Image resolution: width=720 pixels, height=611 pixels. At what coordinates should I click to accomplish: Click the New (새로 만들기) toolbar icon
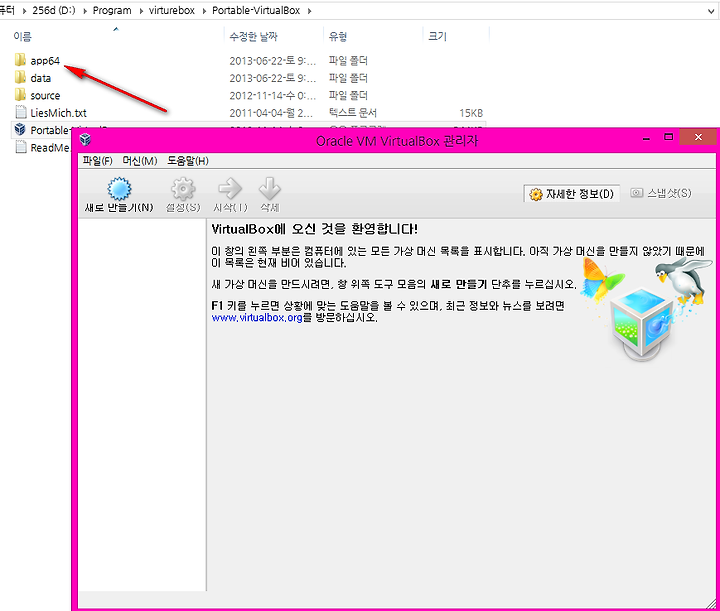pos(119,189)
